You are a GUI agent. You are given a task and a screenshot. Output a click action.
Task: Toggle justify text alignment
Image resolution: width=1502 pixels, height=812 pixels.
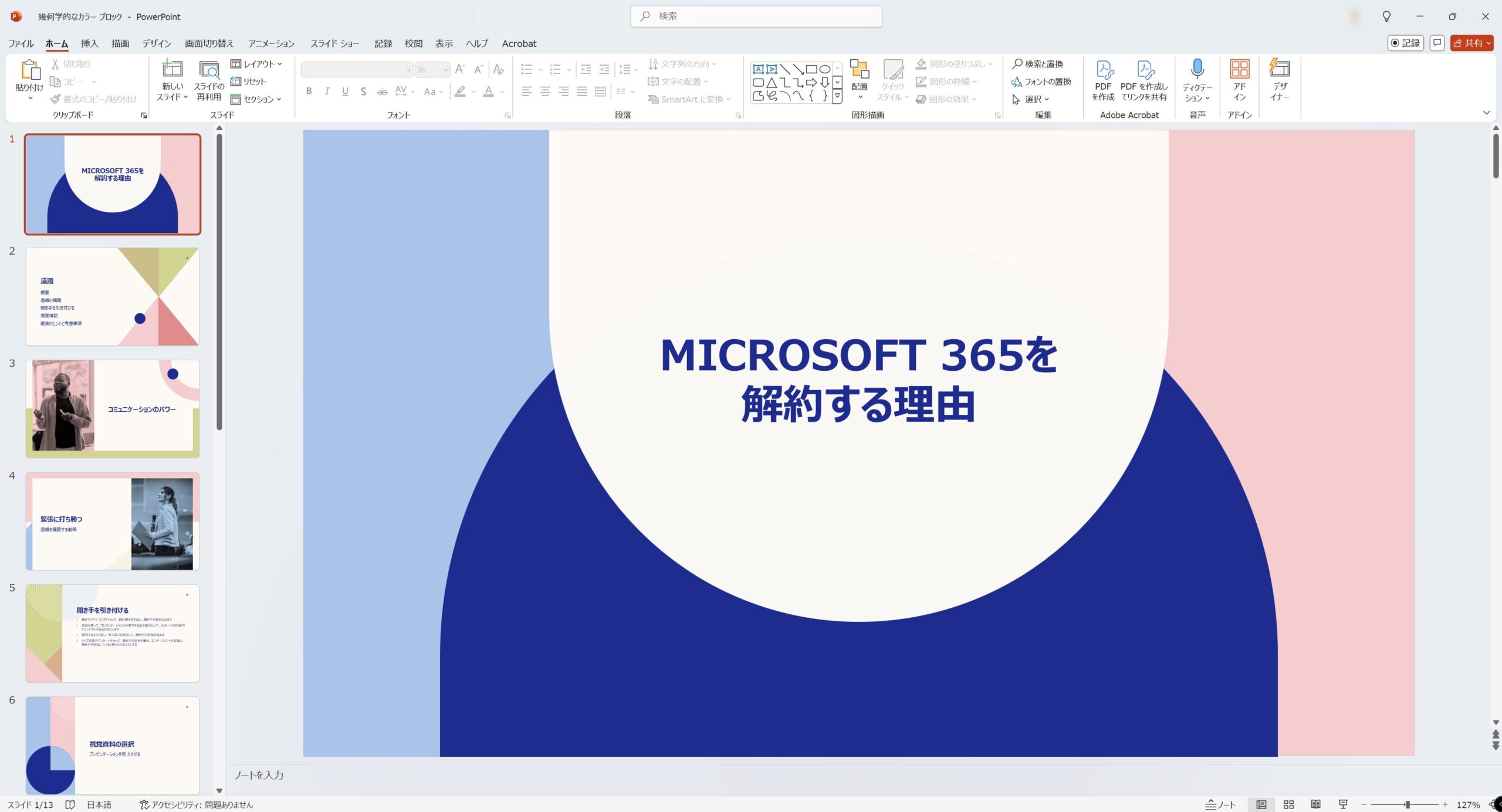[x=581, y=92]
